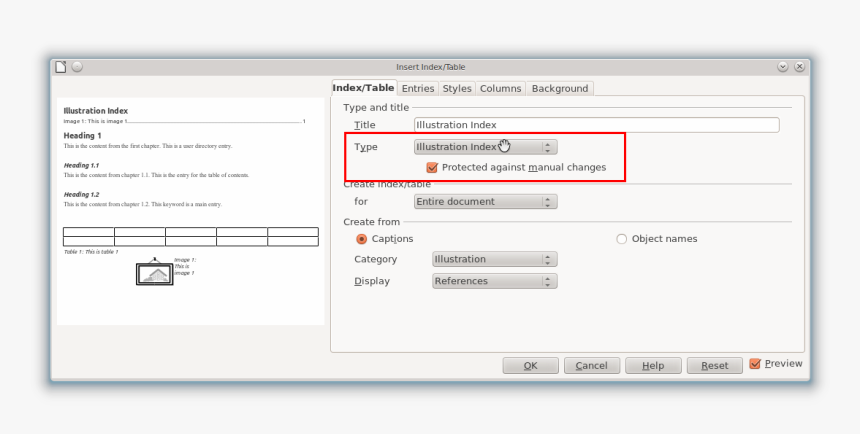Click the 'Heading 1.1' text in preview
The width and height of the screenshot is (860, 434).
(x=81, y=165)
